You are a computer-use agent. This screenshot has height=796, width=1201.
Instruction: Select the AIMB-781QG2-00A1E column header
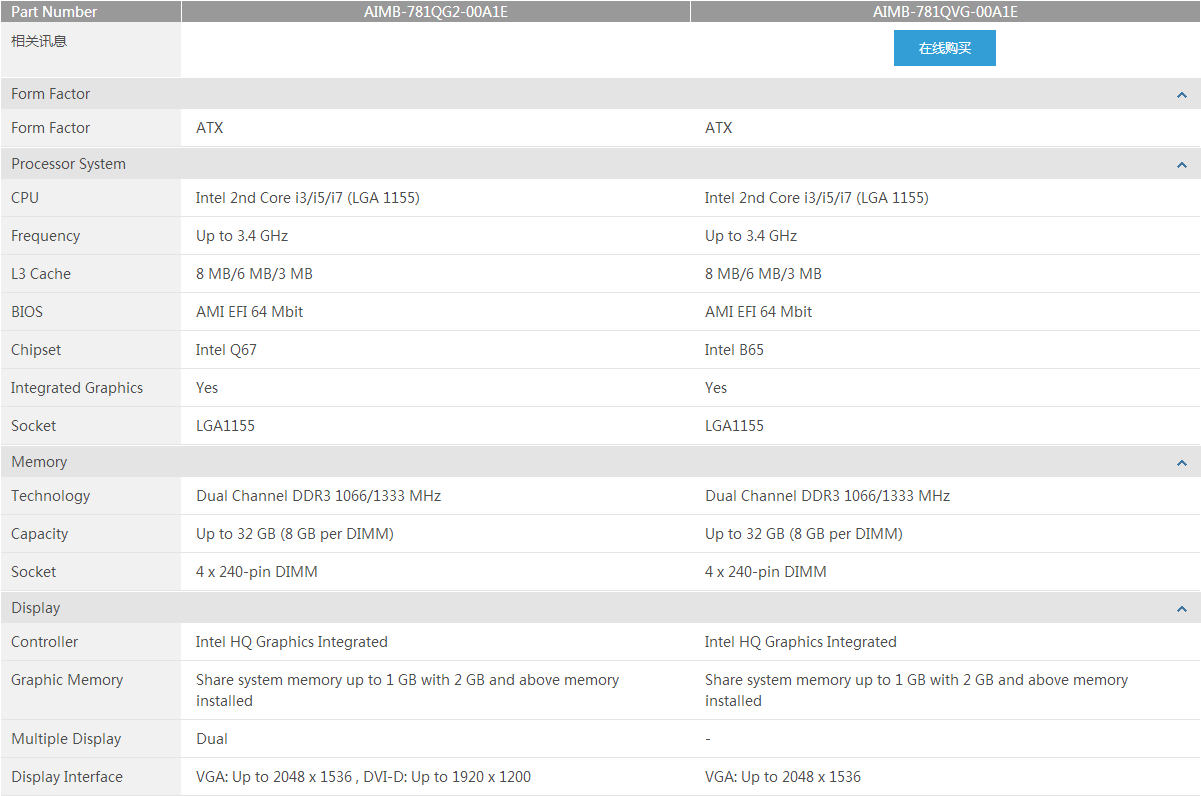(436, 12)
